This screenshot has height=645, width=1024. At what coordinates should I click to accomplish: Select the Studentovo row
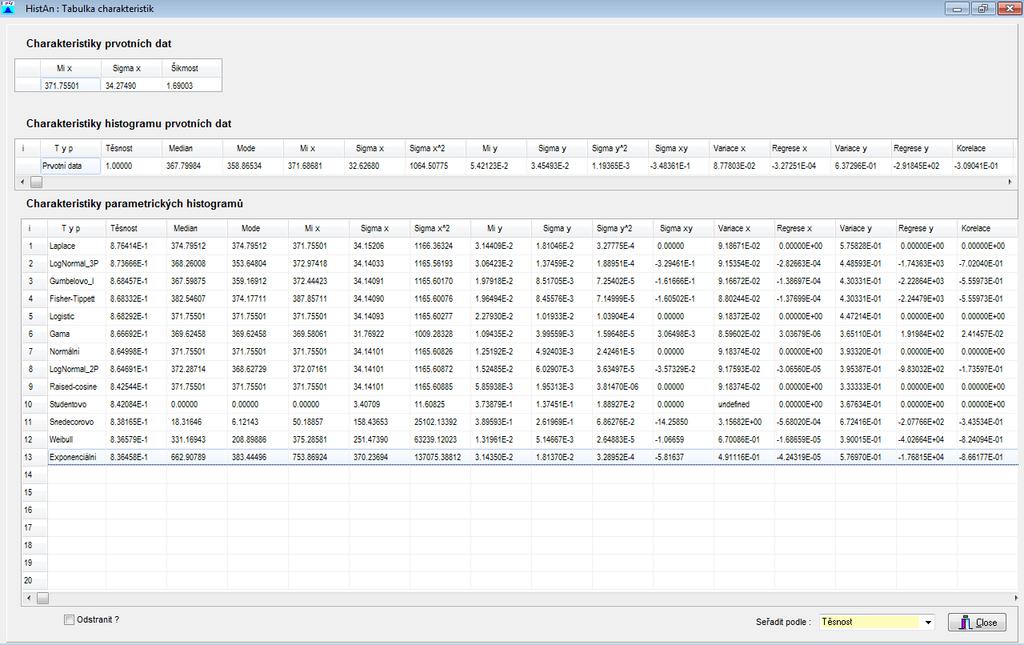520,405
